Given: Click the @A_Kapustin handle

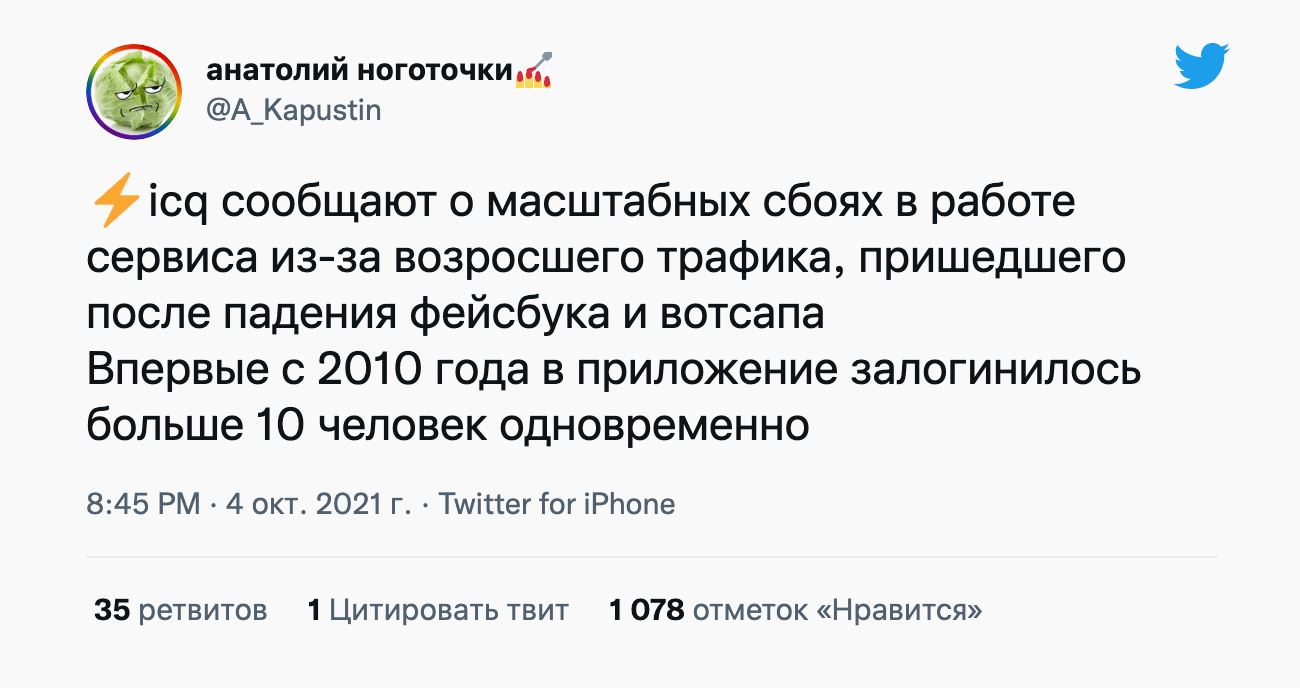Looking at the screenshot, I should [293, 110].
